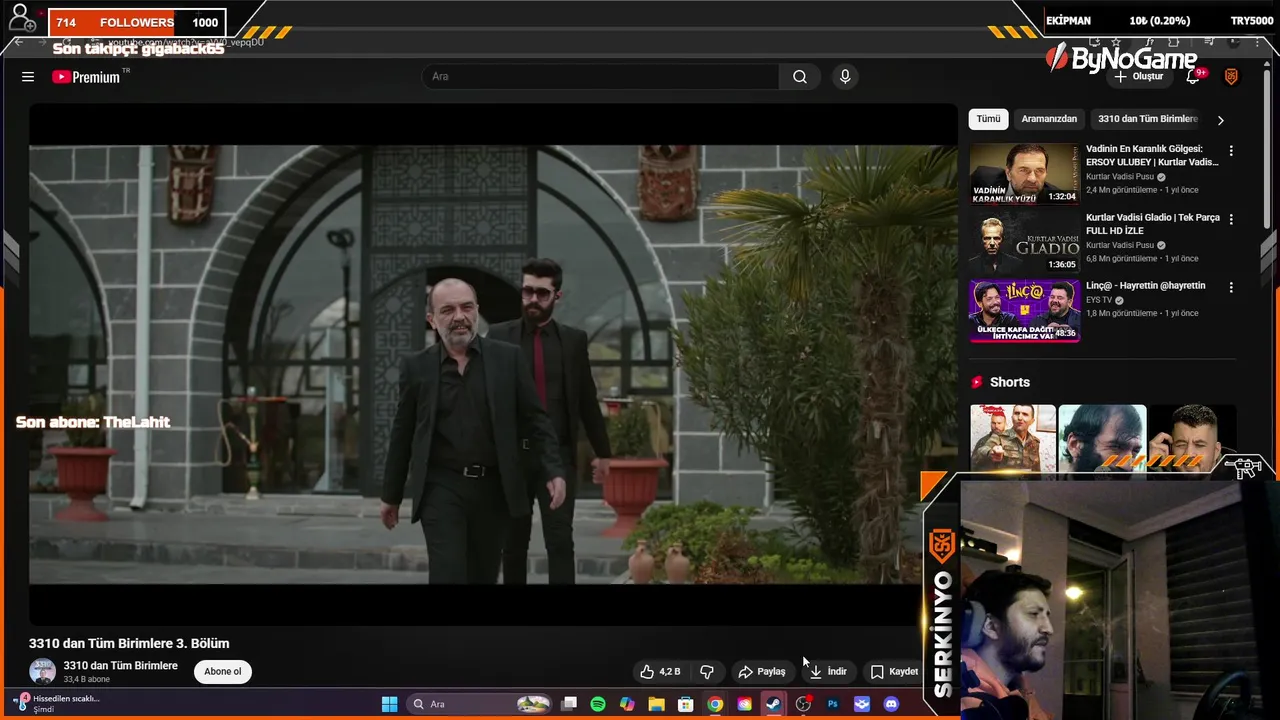The width and height of the screenshot is (1280, 720).
Task: Open more options for Linç@ Hayrettin video
Action: tap(1231, 287)
